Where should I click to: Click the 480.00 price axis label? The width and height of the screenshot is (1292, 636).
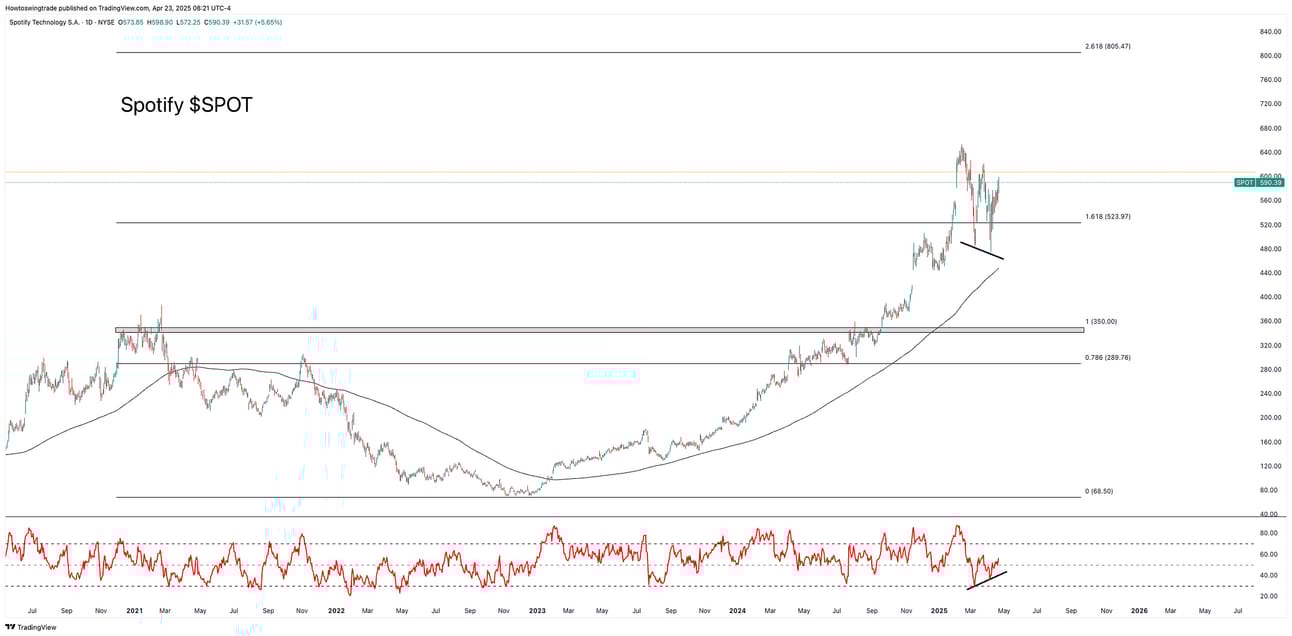coord(1270,248)
